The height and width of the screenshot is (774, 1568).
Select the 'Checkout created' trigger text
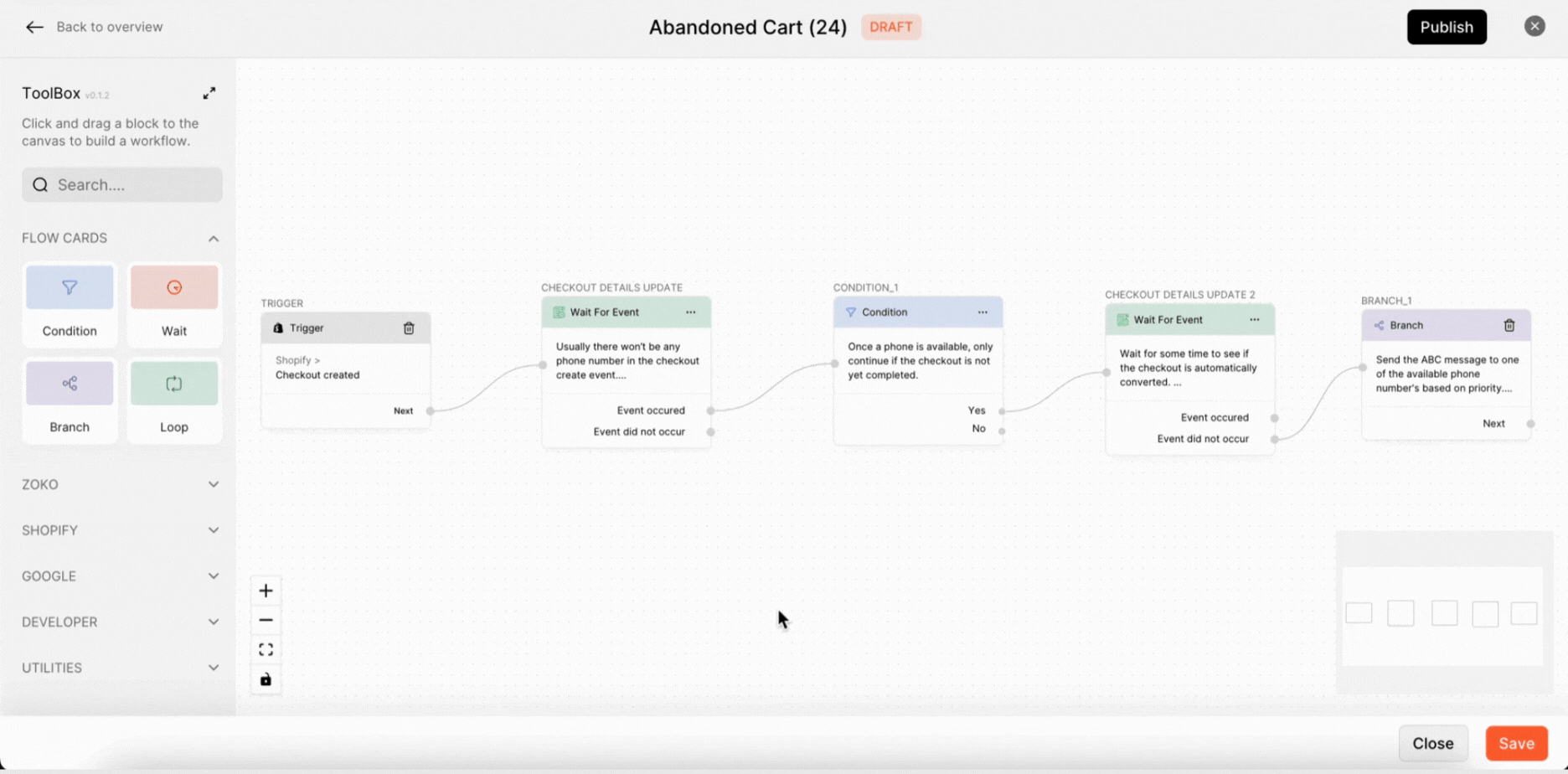click(317, 375)
